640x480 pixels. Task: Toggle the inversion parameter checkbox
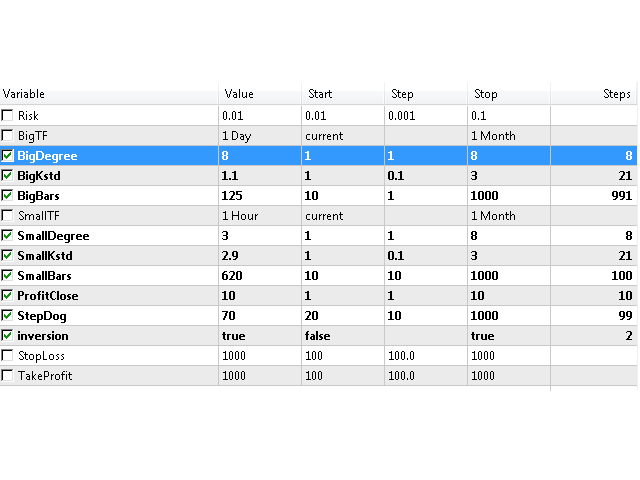coord(8,336)
